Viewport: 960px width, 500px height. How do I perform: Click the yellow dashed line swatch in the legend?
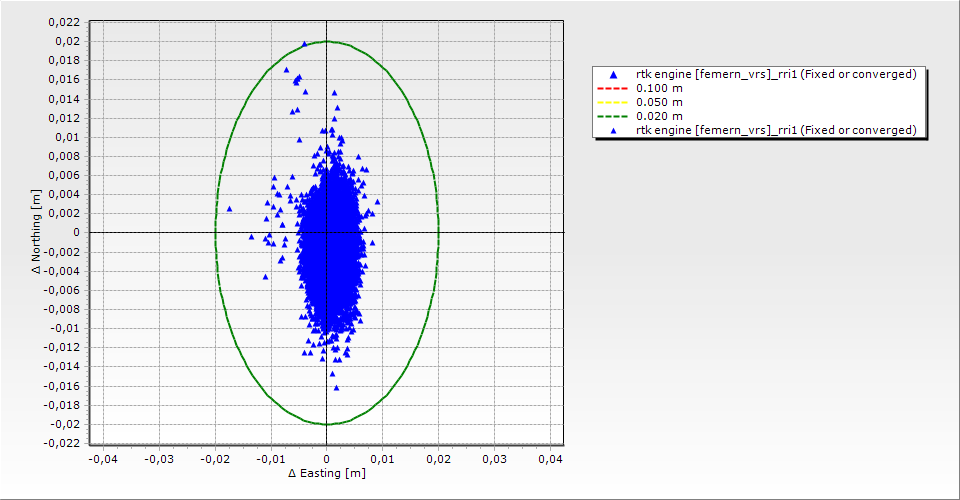pyautogui.click(x=612, y=102)
